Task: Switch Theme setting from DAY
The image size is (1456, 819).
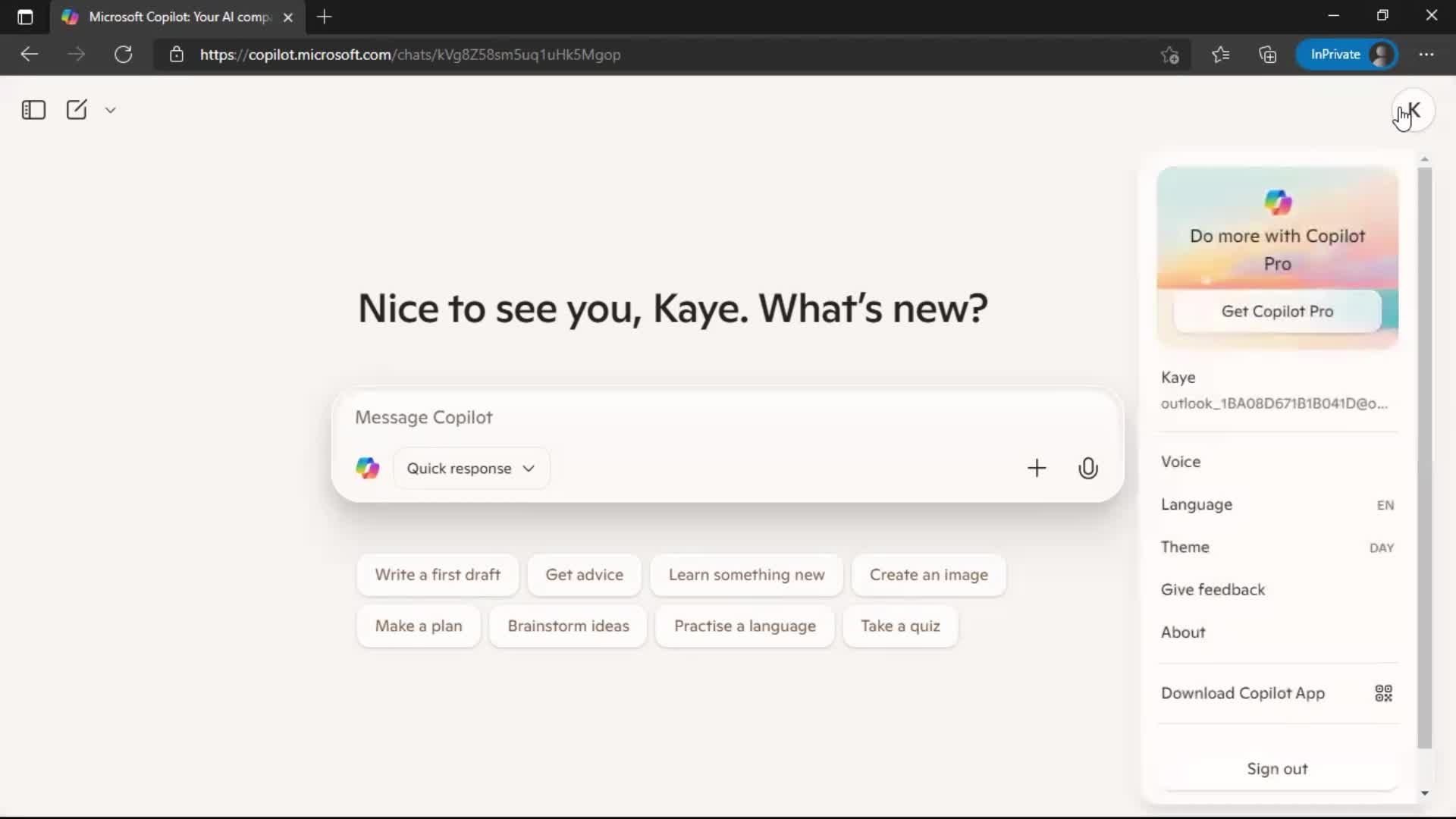Action: pyautogui.click(x=1277, y=547)
